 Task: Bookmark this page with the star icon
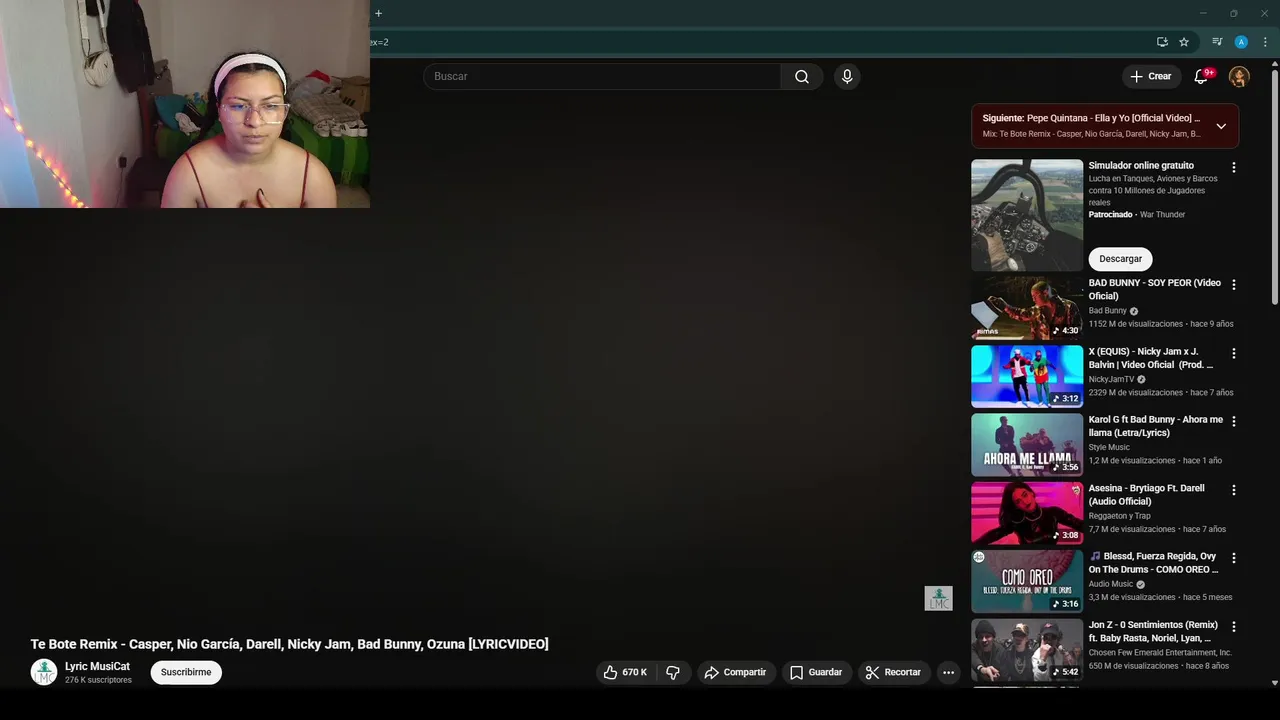coord(1184,42)
